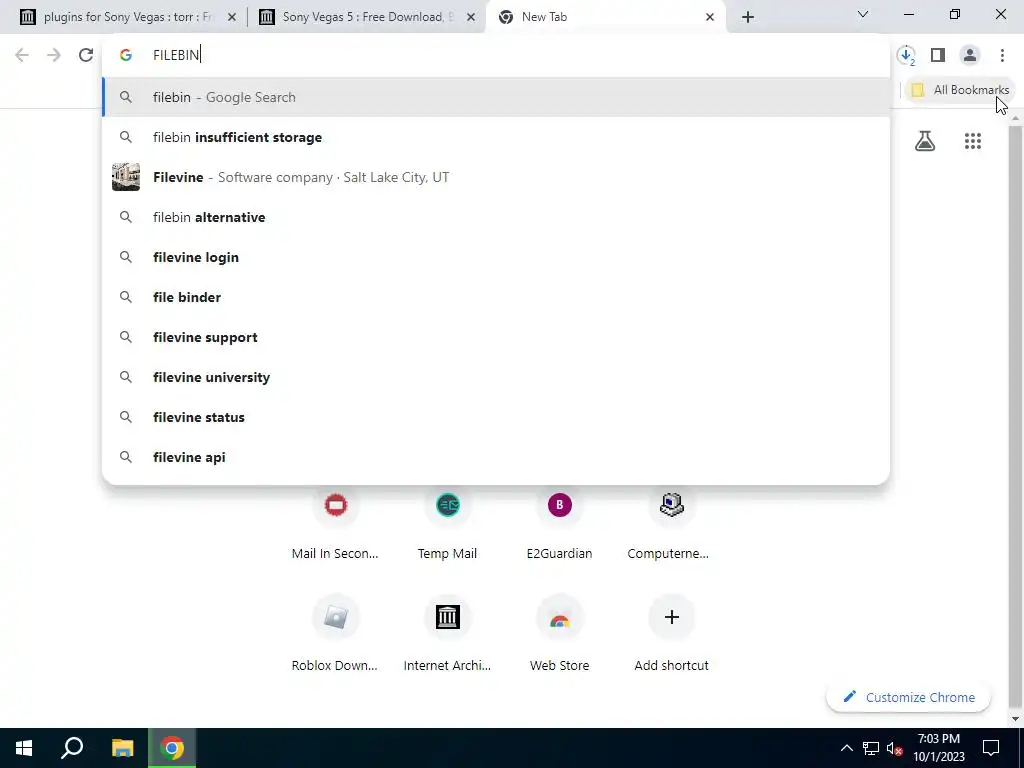Open the Windows Start menu
This screenshot has width=1024, height=768.
pos(24,748)
